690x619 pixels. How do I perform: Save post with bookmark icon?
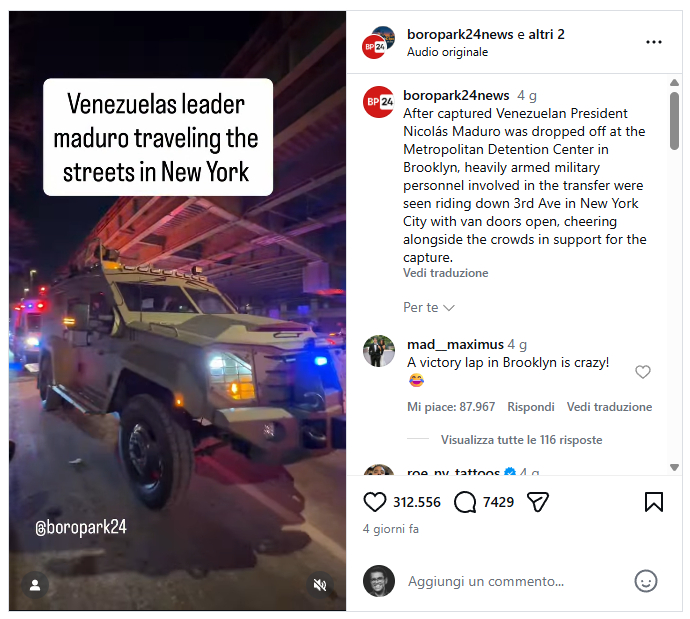pos(654,502)
